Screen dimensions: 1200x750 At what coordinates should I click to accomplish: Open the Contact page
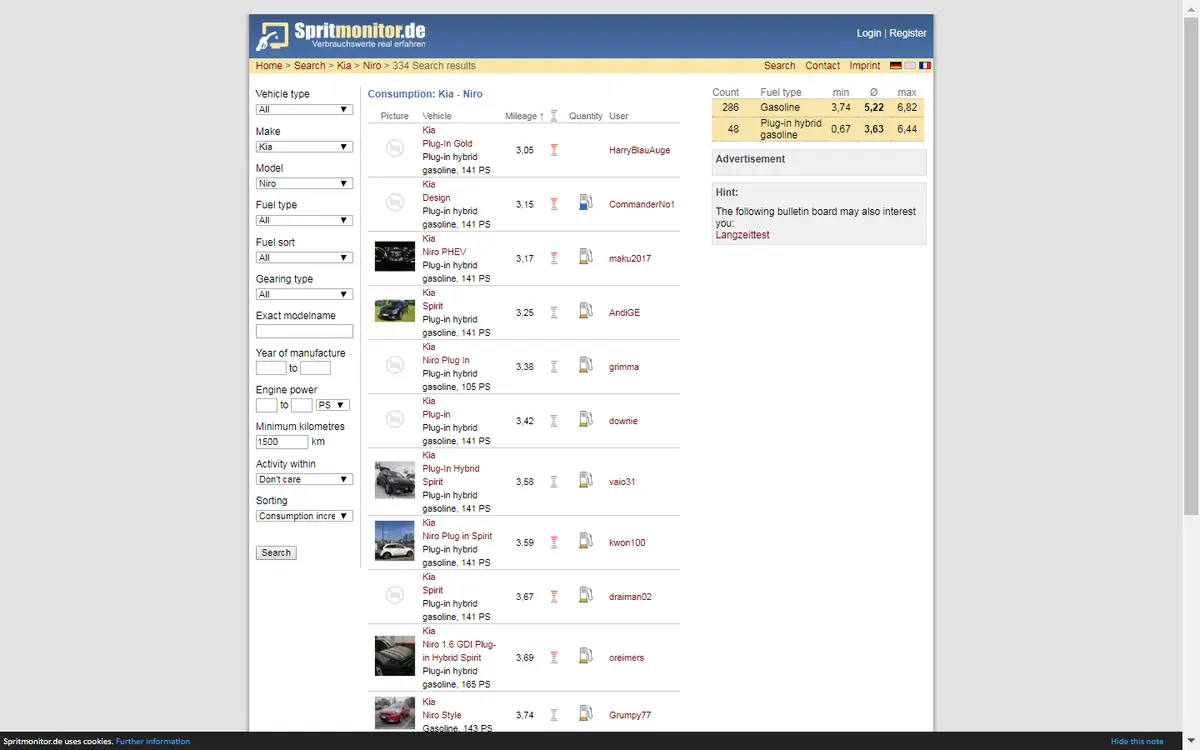(823, 66)
